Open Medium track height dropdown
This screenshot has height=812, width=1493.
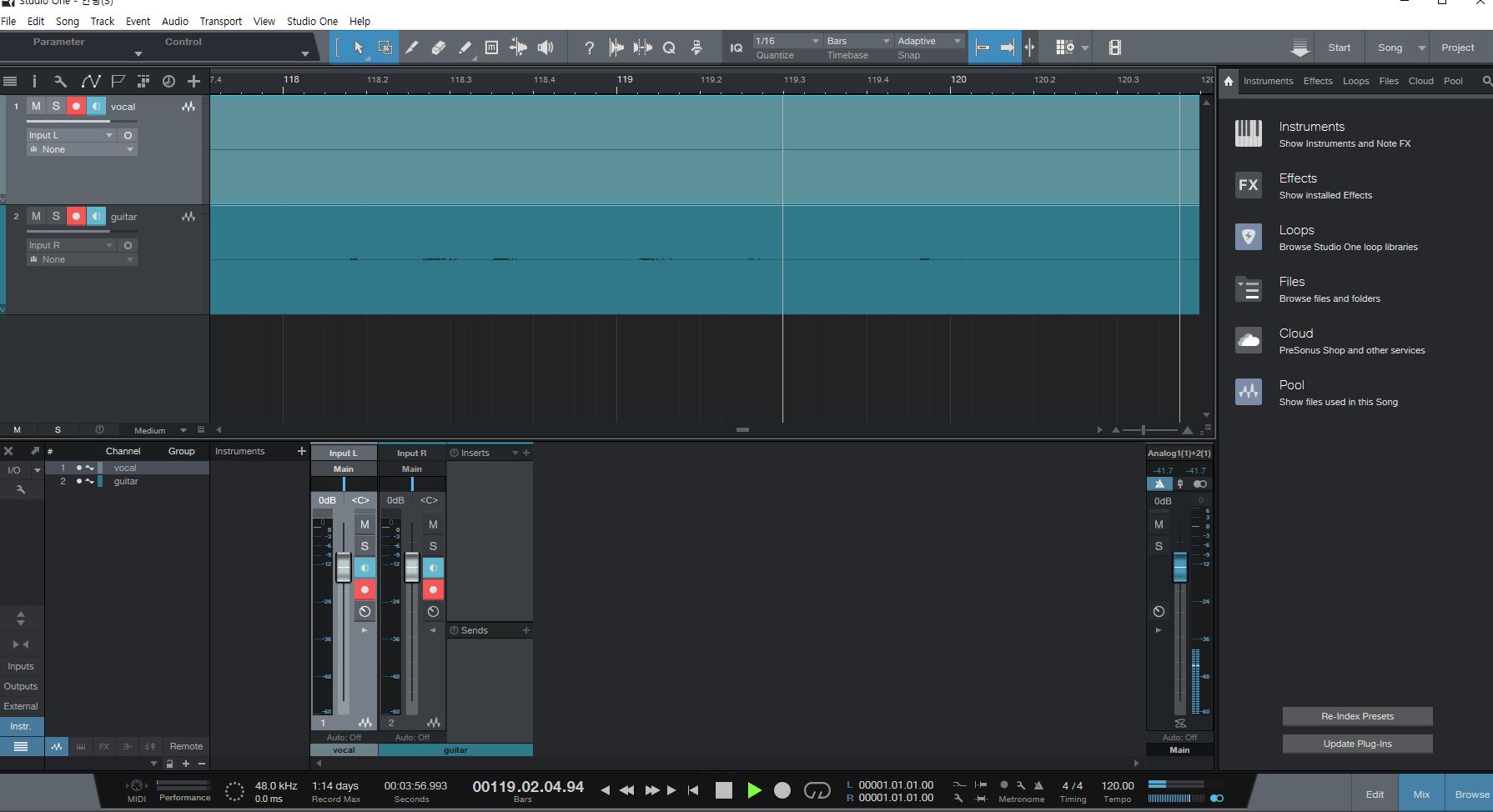click(158, 430)
